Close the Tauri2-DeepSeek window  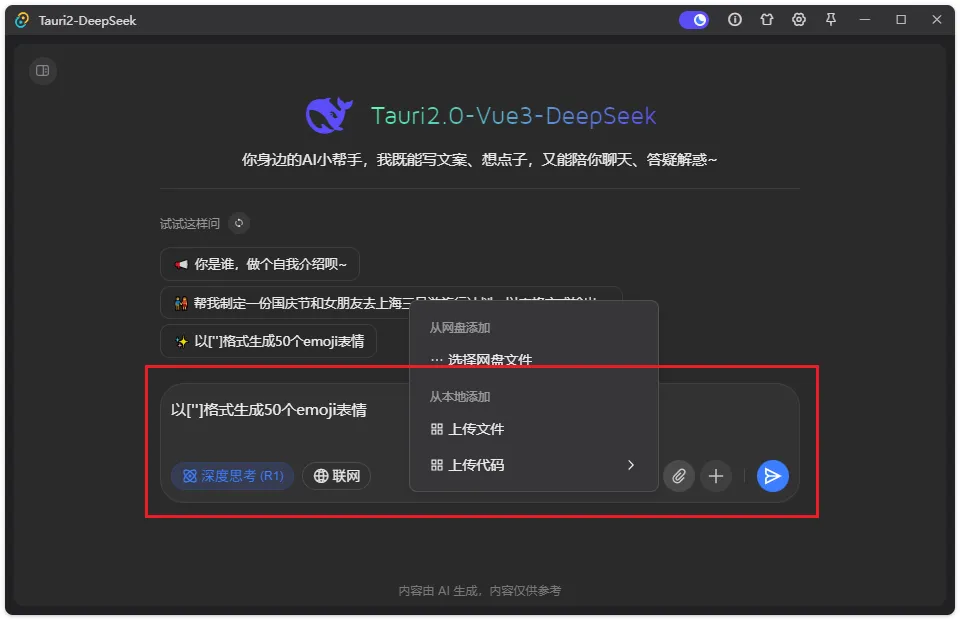tap(937, 20)
